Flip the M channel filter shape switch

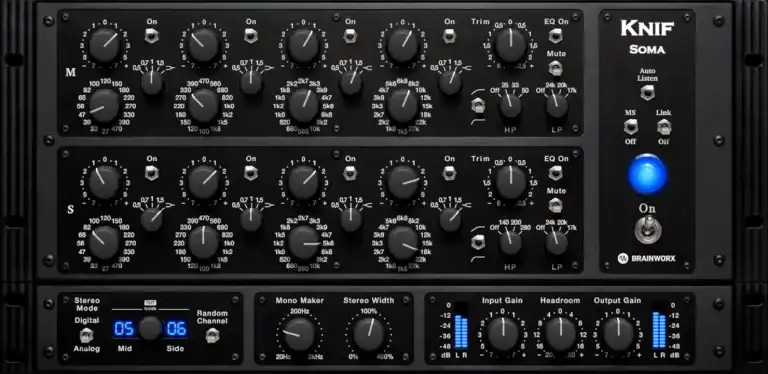tap(478, 105)
